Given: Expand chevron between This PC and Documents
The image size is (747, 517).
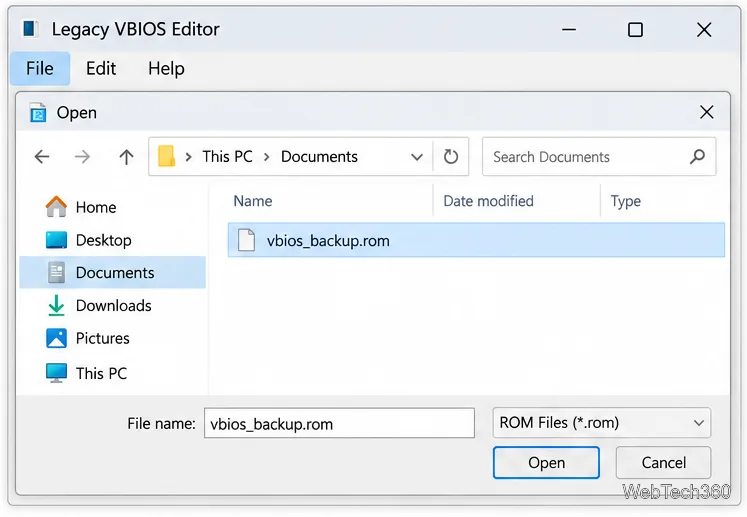Looking at the screenshot, I should click(x=267, y=157).
